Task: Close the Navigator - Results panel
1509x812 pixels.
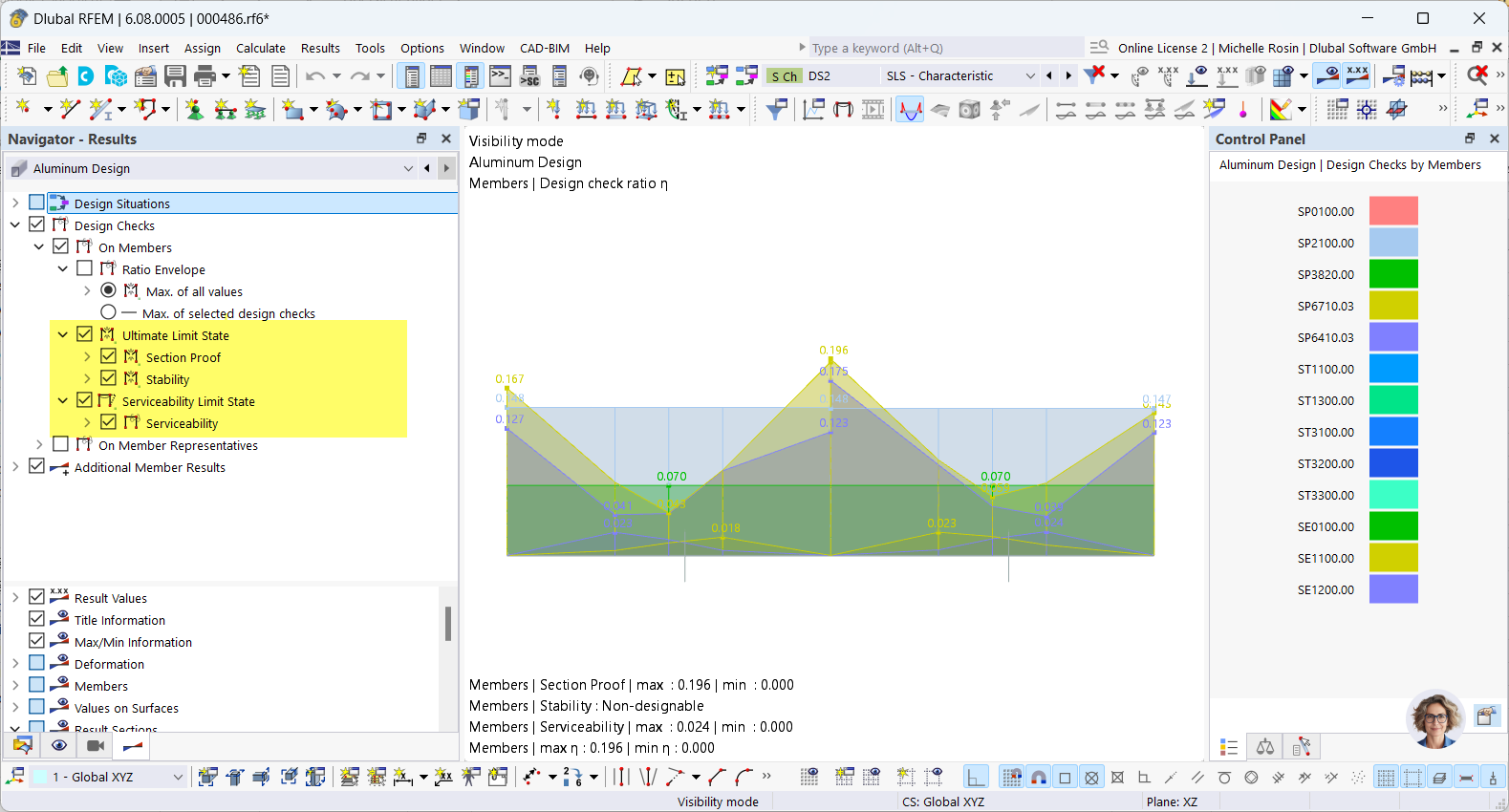Action: [445, 139]
